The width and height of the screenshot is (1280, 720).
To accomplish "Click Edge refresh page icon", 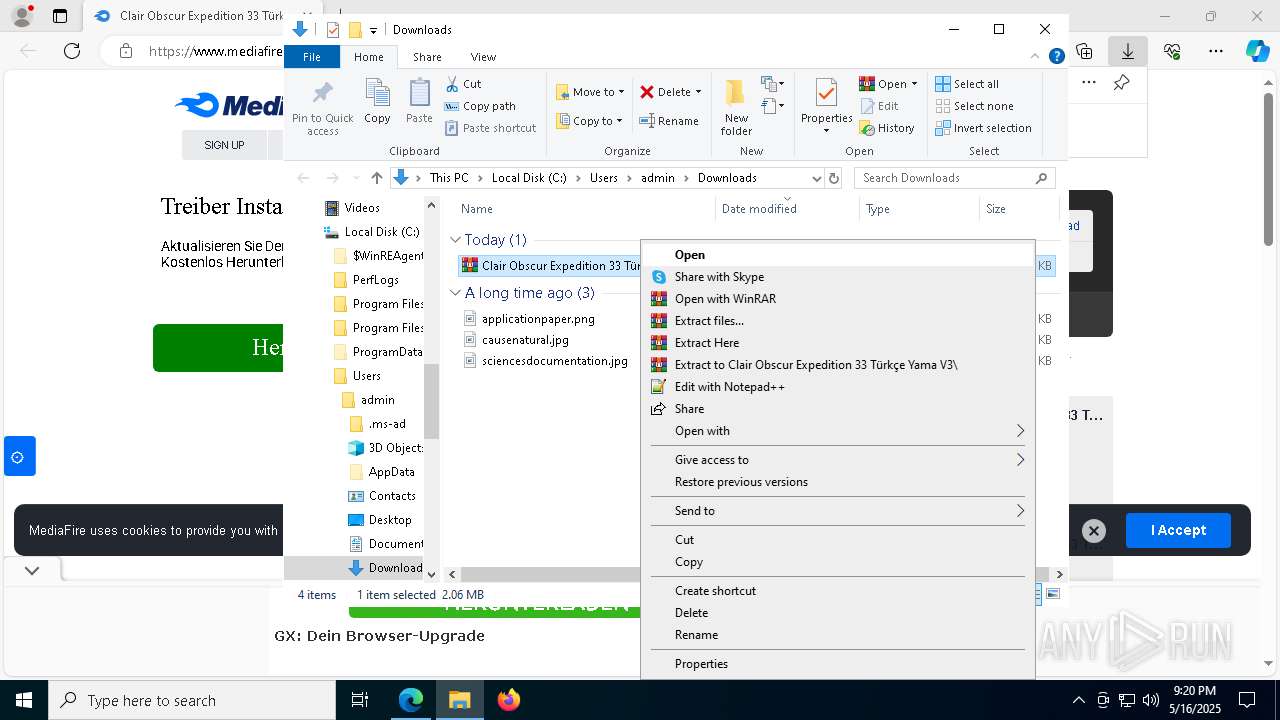I will click(x=72, y=51).
